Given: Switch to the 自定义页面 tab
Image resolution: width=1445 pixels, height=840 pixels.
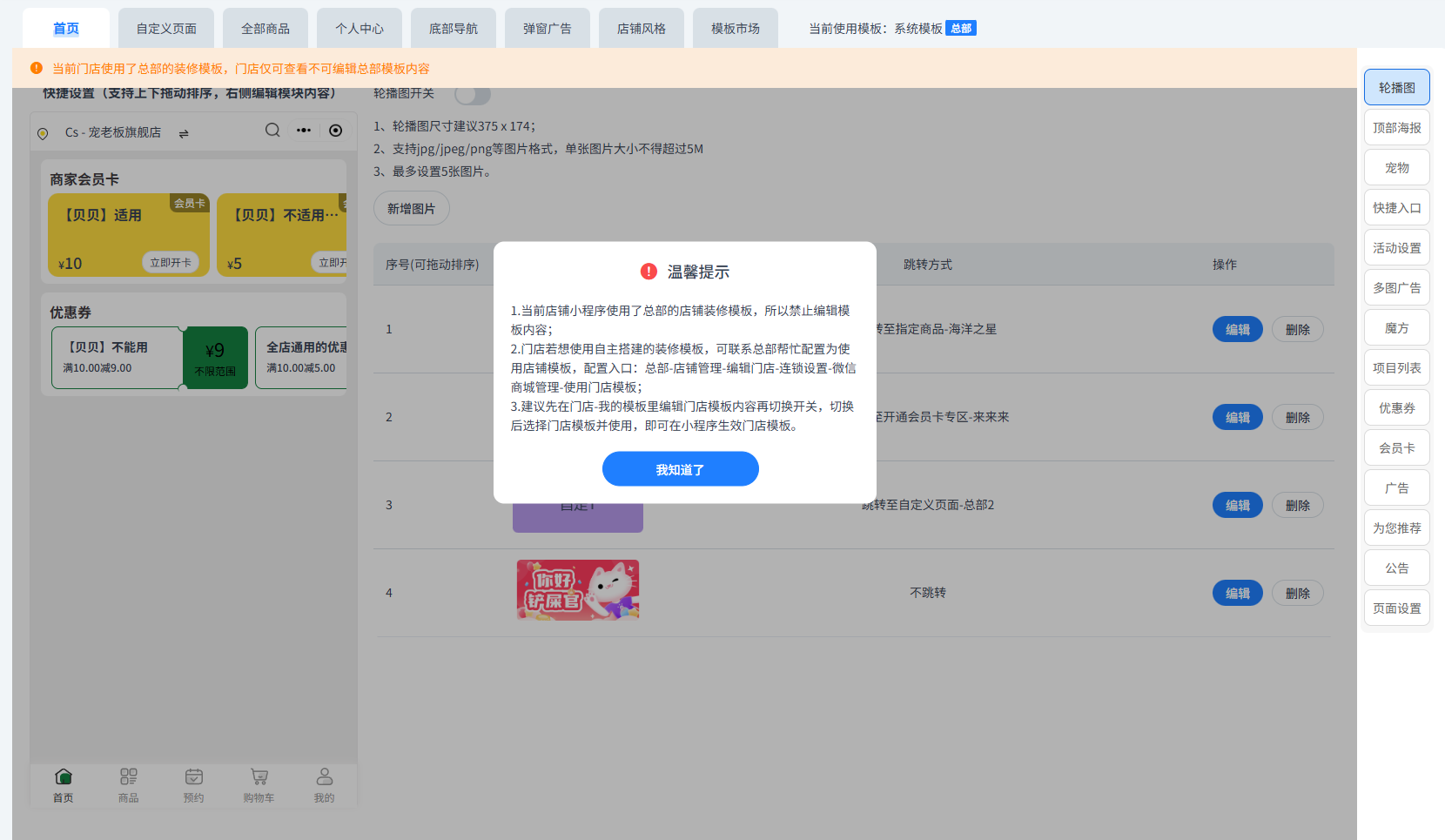Looking at the screenshot, I should pyautogui.click(x=166, y=29).
